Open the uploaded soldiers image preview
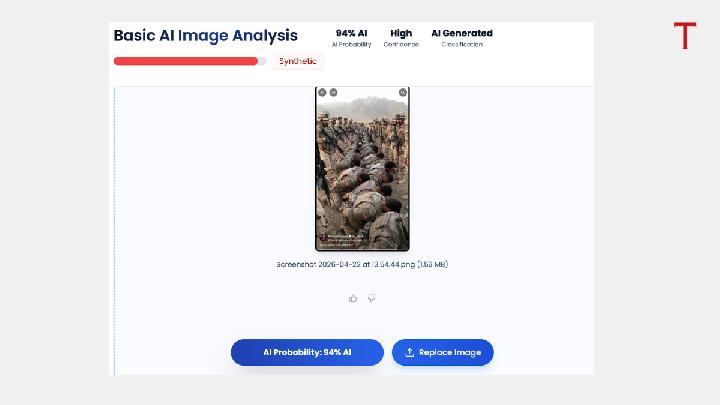This screenshot has height=405, width=720. (x=362, y=168)
